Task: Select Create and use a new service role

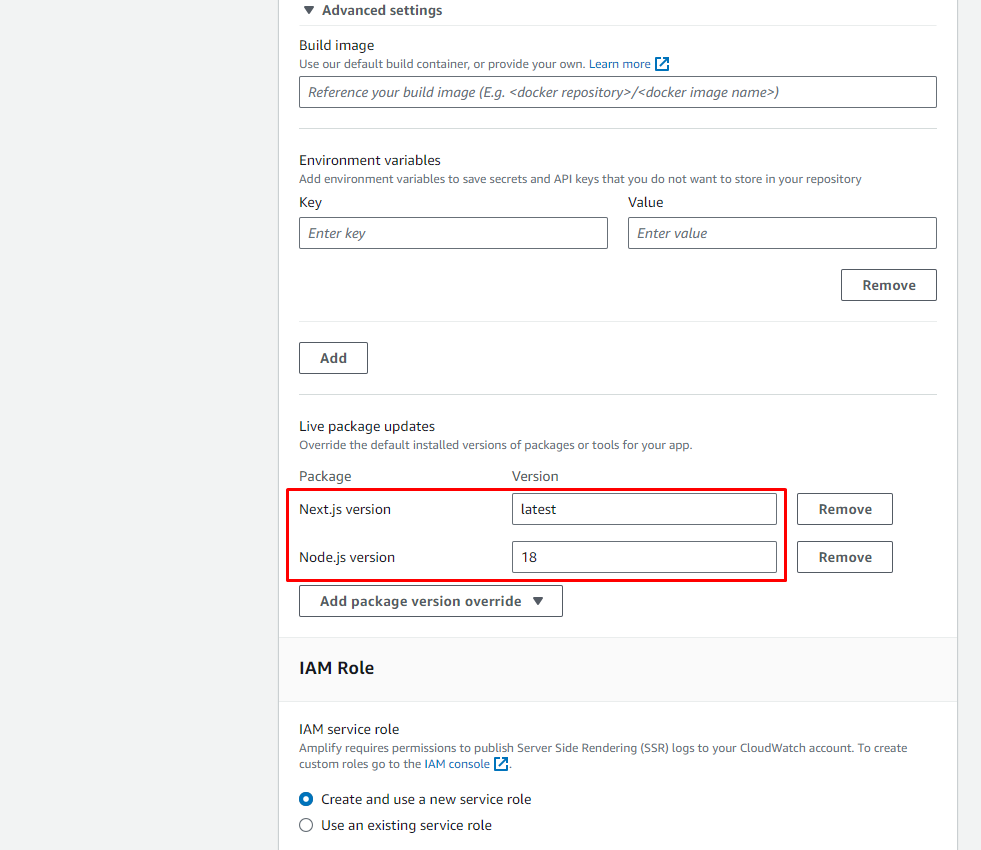Action: (307, 799)
